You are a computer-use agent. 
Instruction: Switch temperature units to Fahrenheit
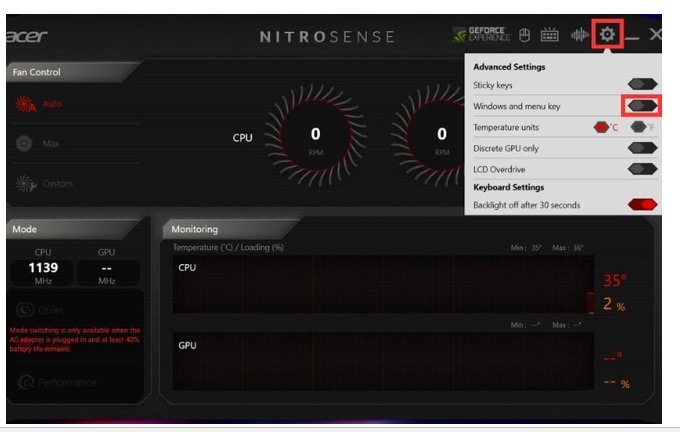point(639,127)
